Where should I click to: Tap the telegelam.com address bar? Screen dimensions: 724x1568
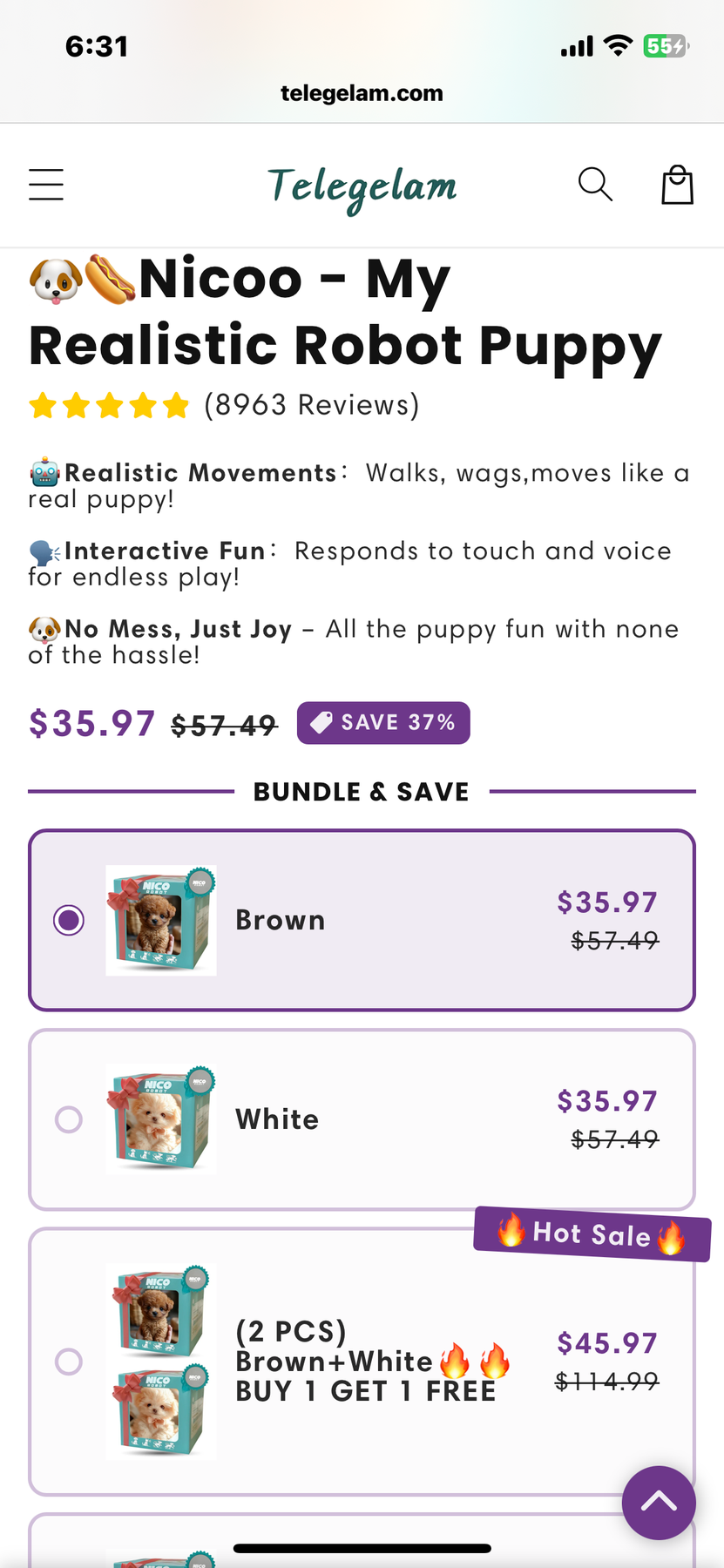[362, 93]
